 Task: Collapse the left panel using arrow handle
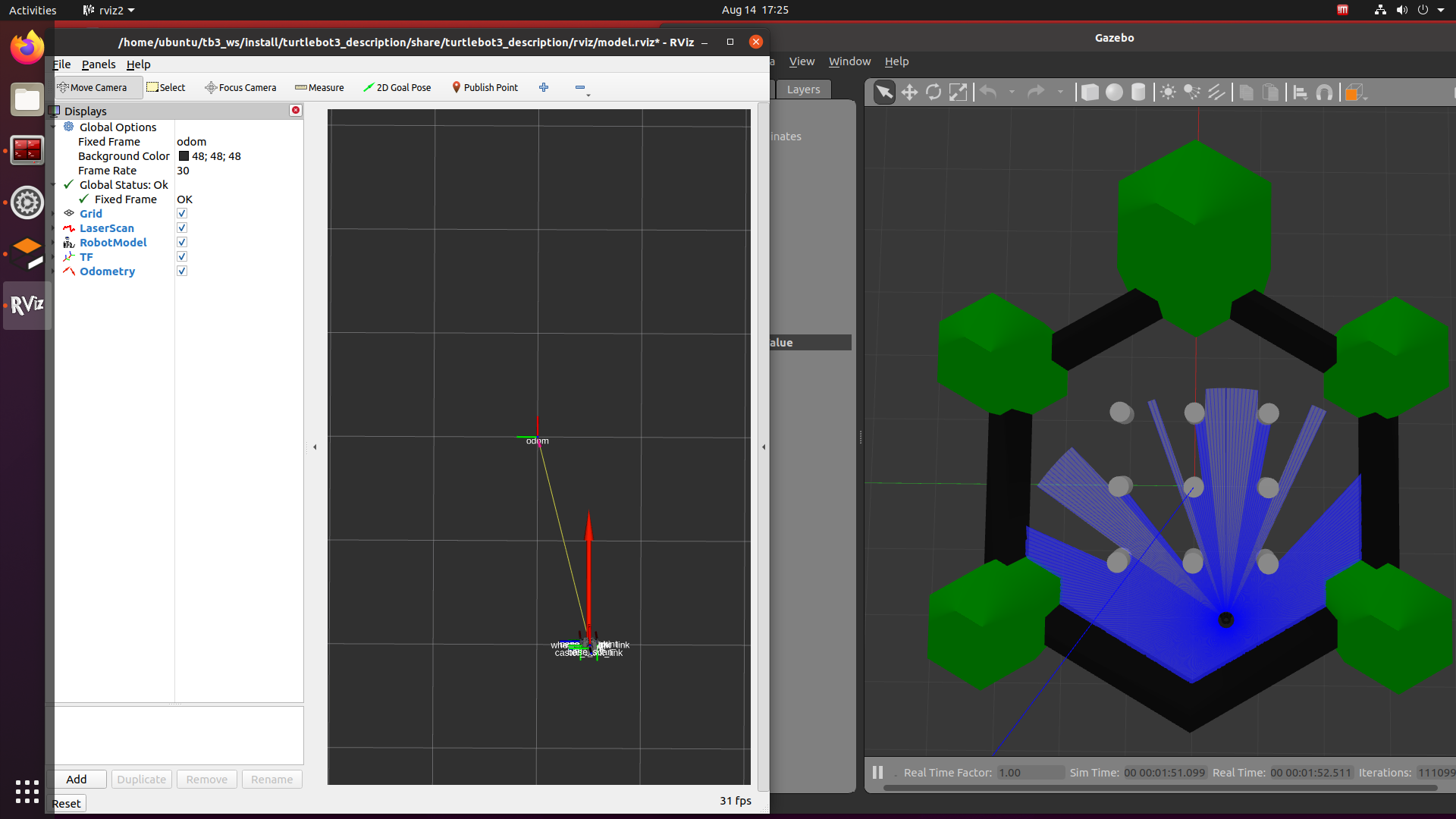pos(315,447)
